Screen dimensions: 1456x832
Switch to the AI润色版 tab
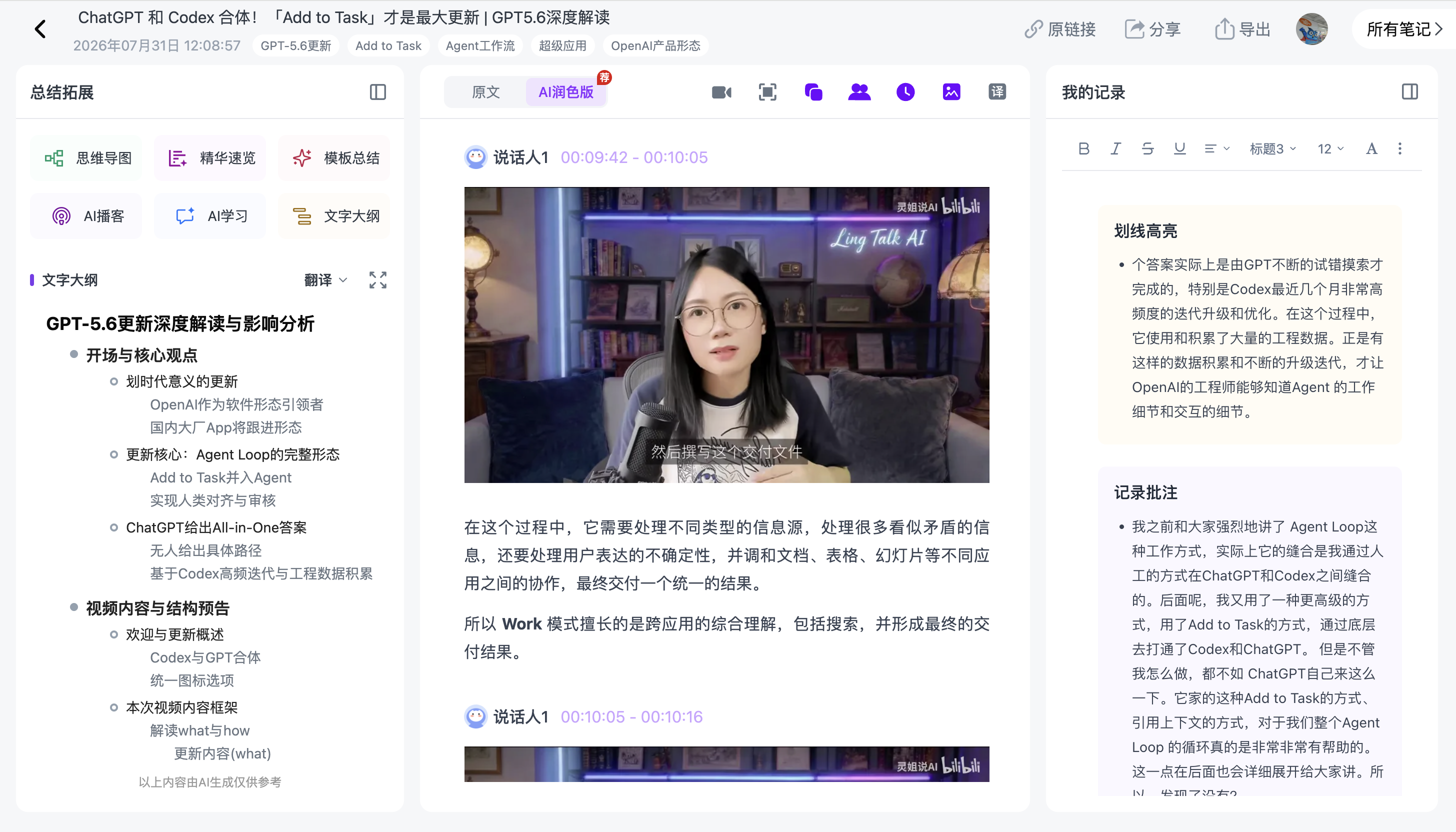[565, 92]
